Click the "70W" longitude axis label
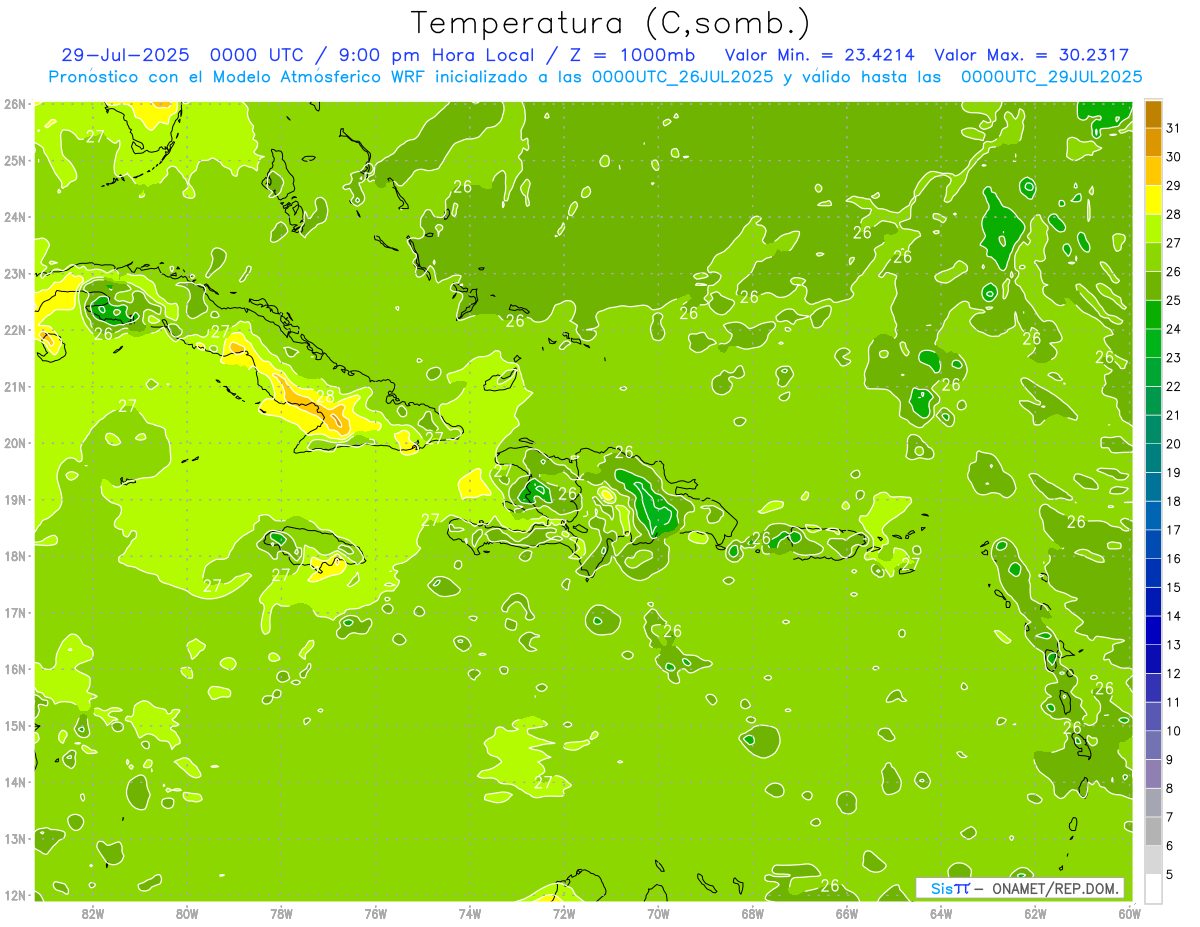Screen dimensions: 1200x927 [658, 913]
